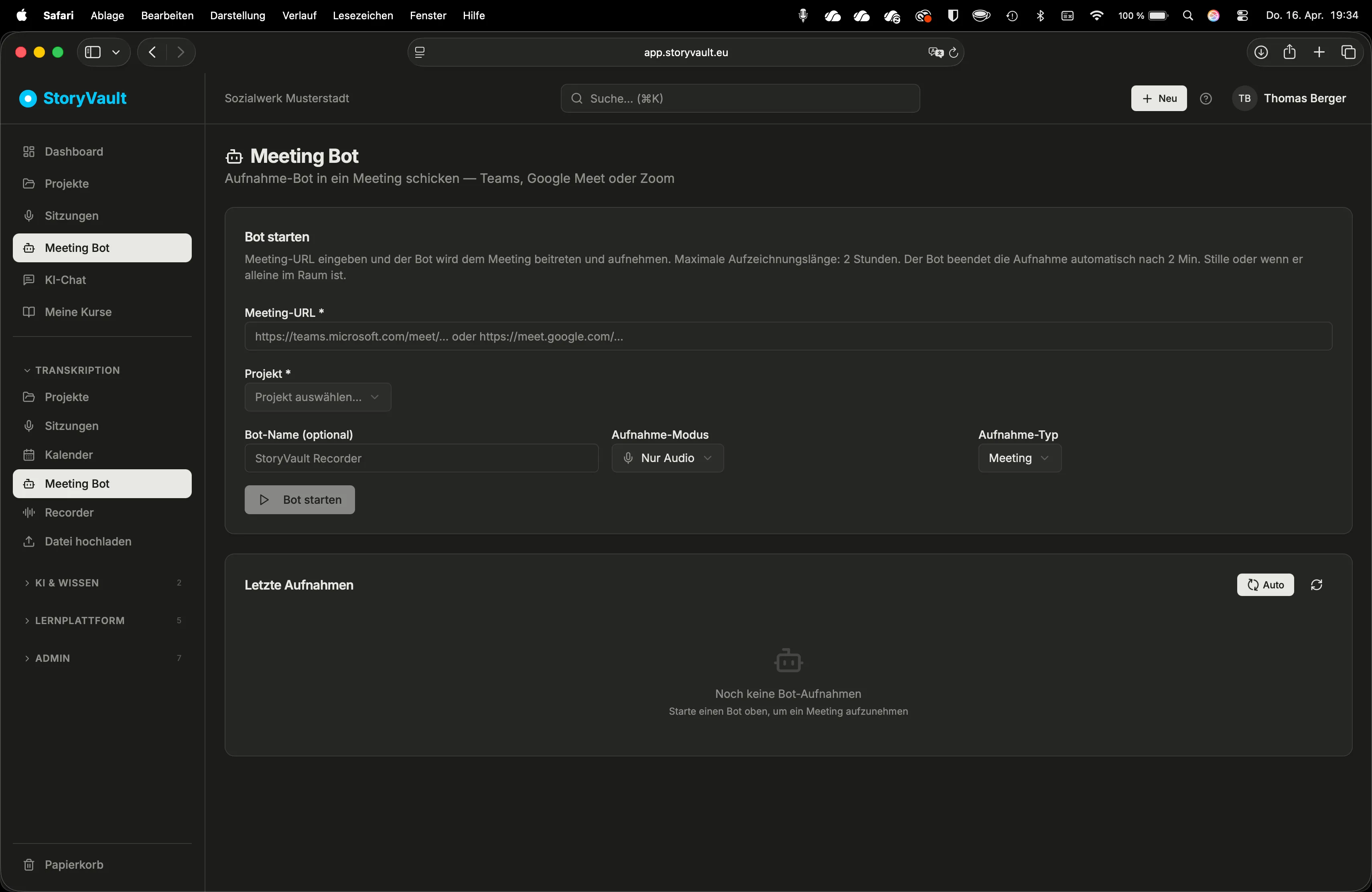This screenshot has height=892, width=1372.
Task: Go back in Safari
Action: tap(152, 53)
